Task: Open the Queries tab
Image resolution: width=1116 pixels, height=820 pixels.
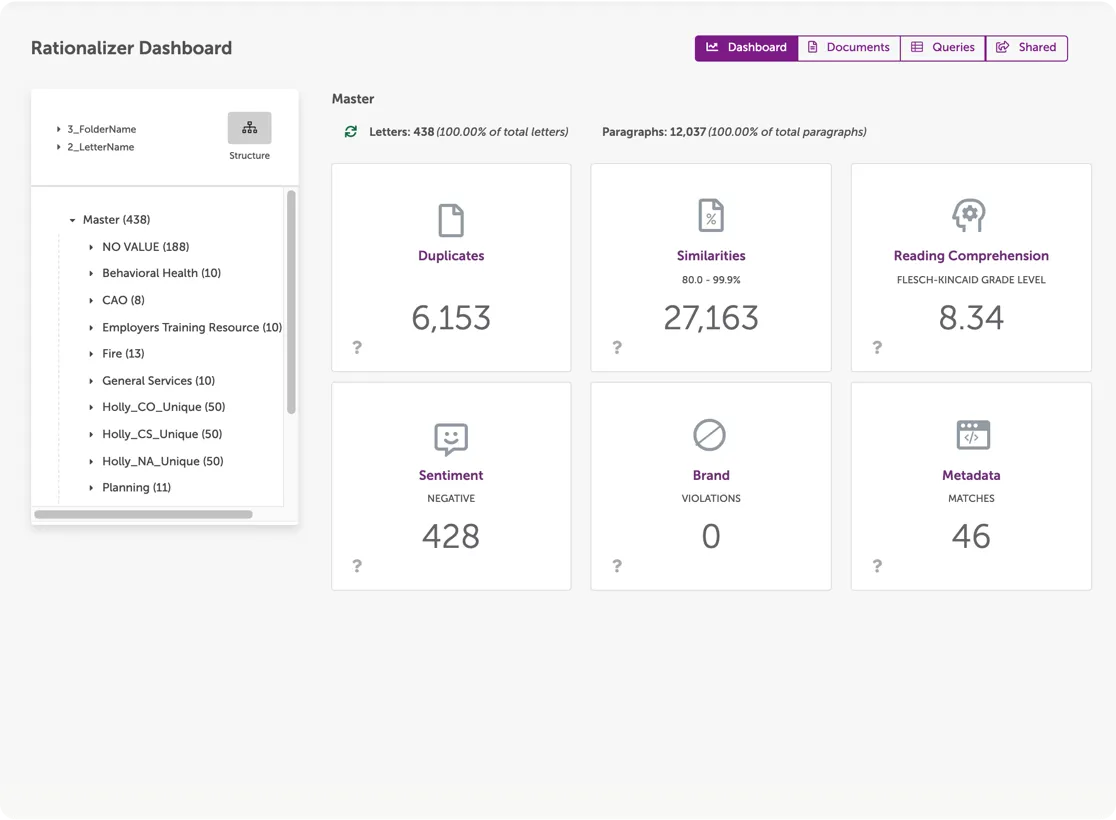Action: [x=942, y=48]
